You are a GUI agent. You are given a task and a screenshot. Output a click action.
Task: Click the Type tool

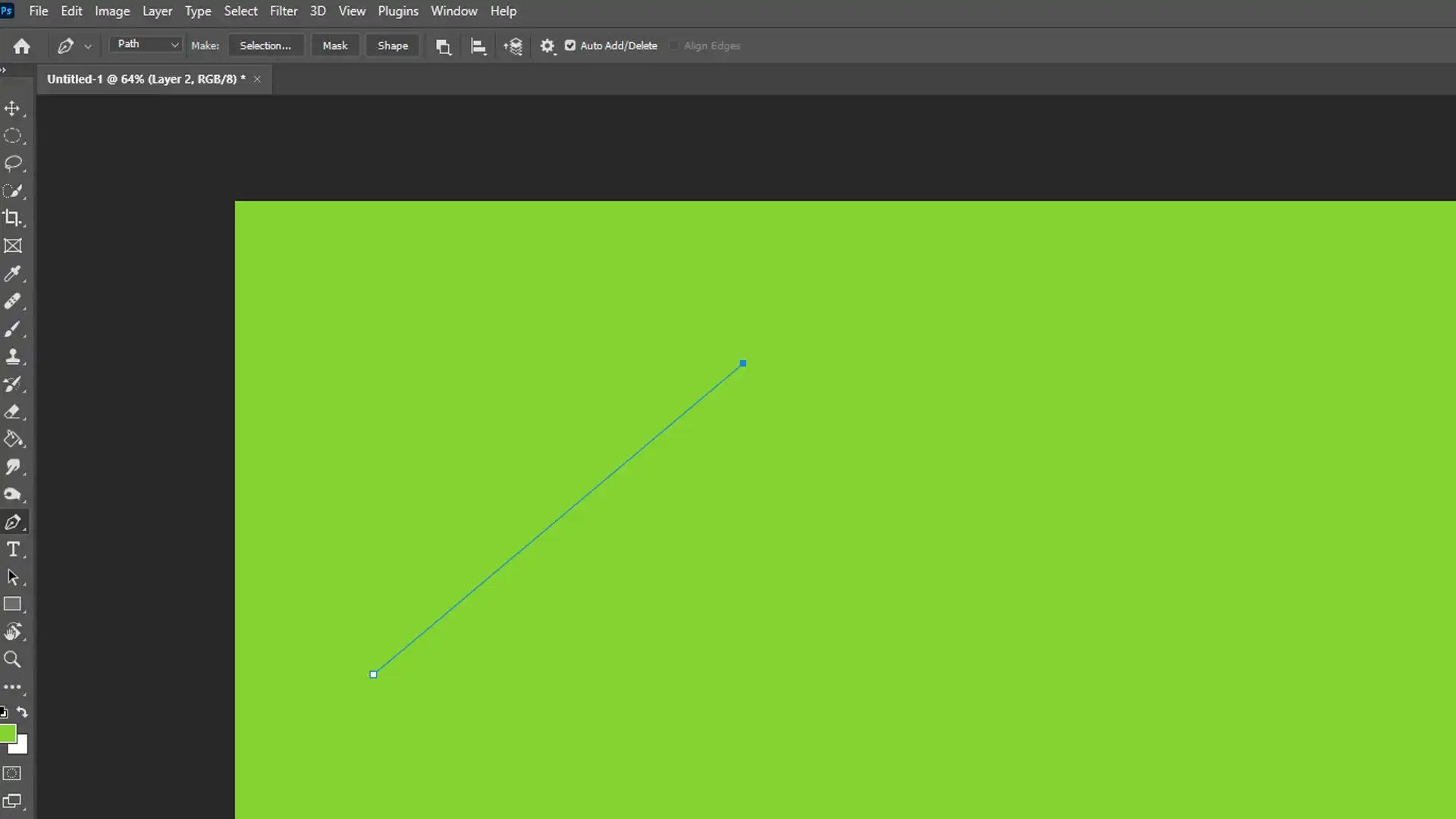click(x=14, y=550)
